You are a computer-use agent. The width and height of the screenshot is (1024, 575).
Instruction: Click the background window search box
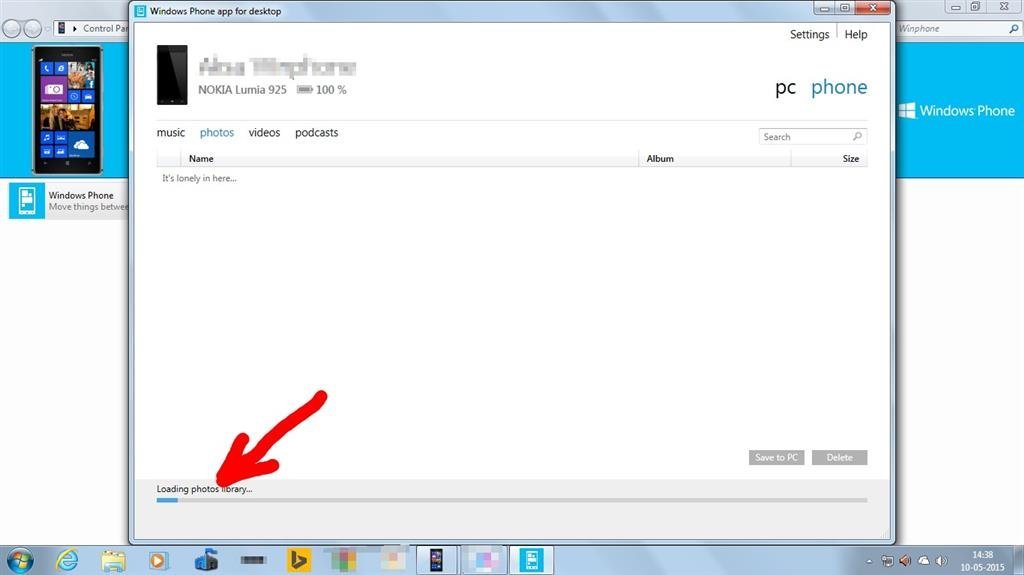pos(958,29)
